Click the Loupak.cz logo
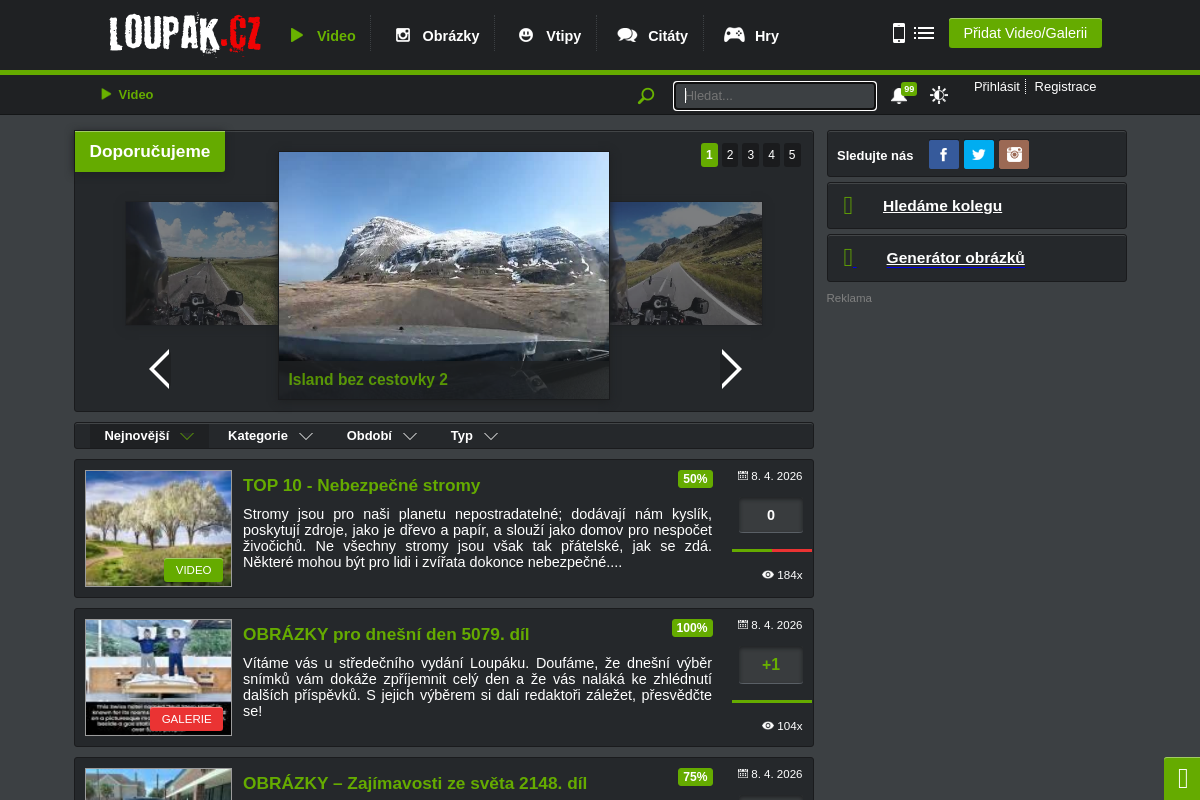Image resolution: width=1200 pixels, height=800 pixels. pyautogui.click(x=185, y=34)
